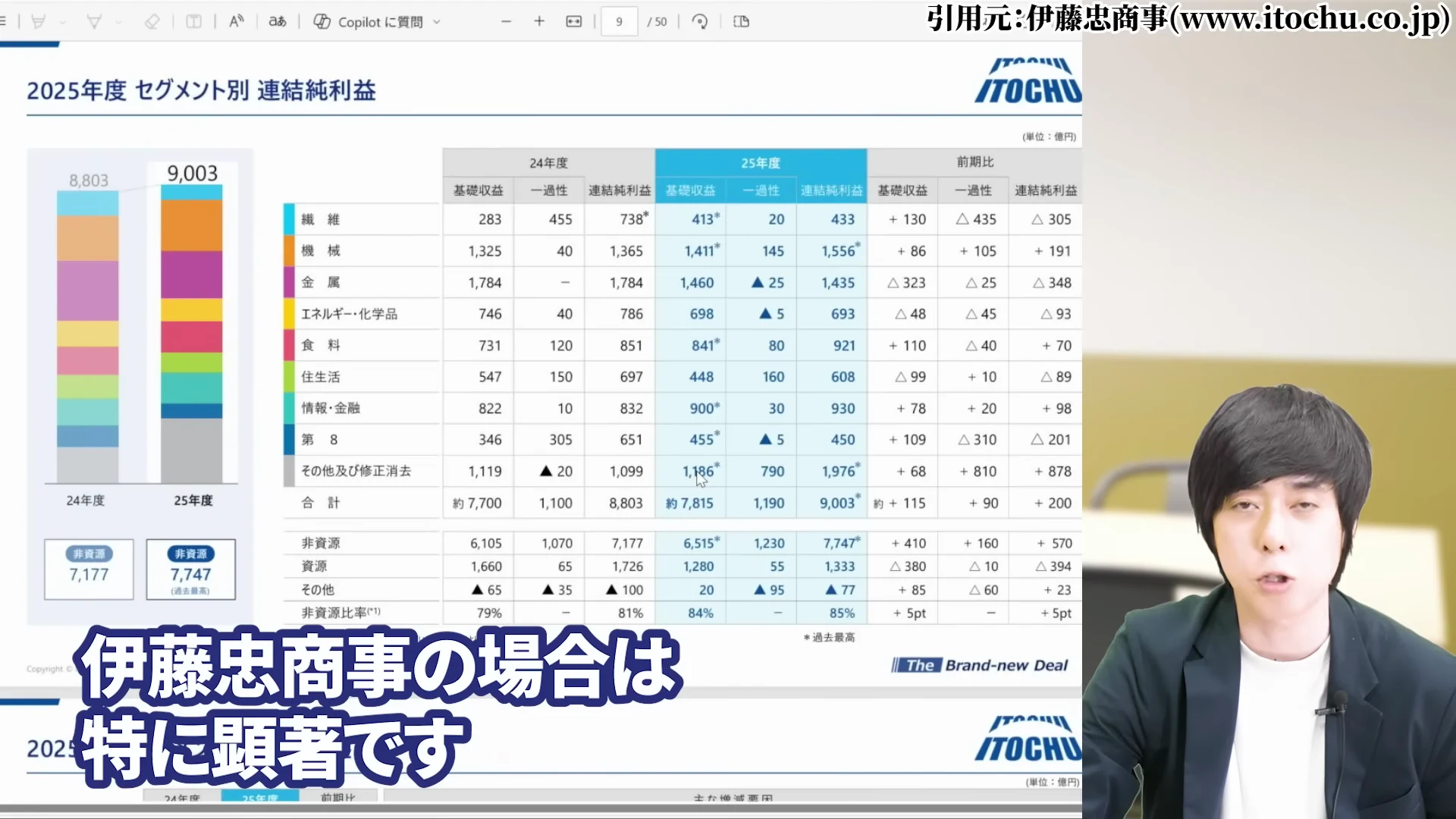Image resolution: width=1456 pixels, height=819 pixels.
Task: Click the translate (aあ) icon
Action: pos(278,21)
